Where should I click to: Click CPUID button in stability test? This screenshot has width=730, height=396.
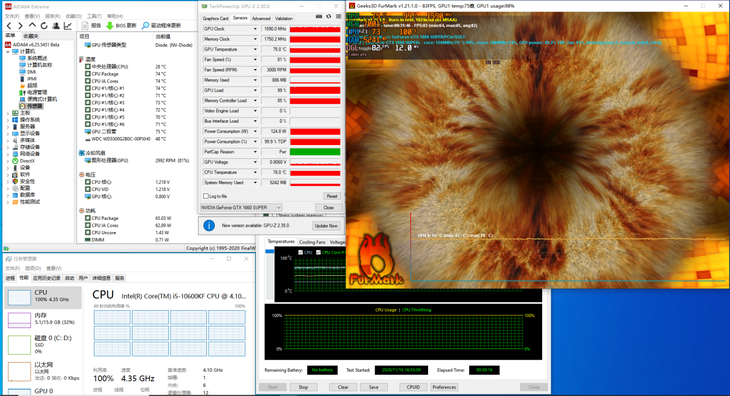pyautogui.click(x=413, y=387)
